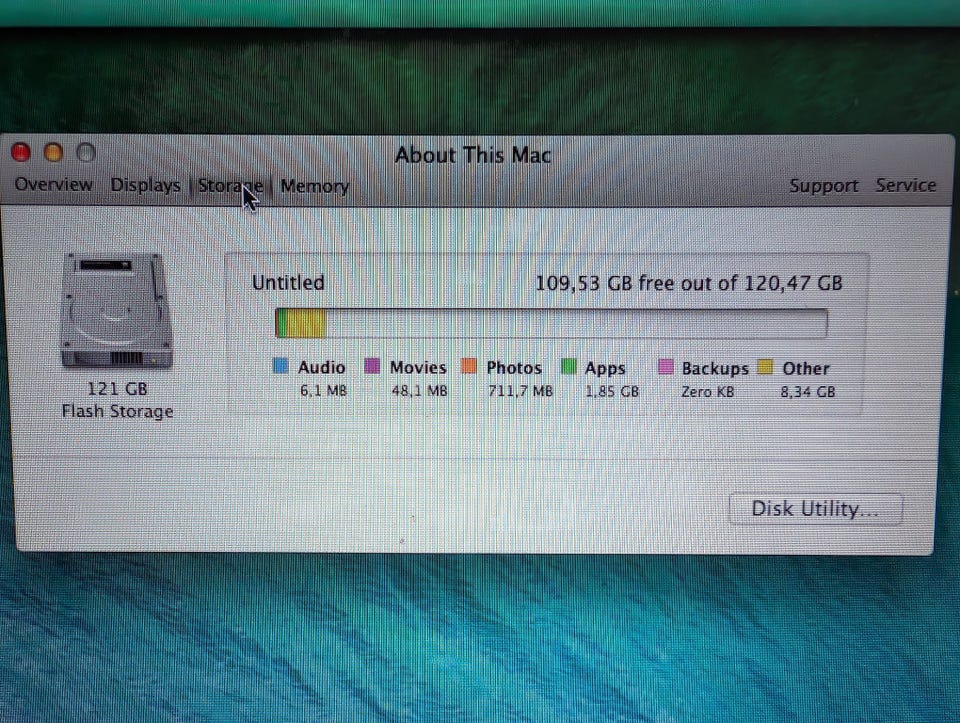
Task: Close the About This Mac window
Action: pyautogui.click(x=21, y=152)
